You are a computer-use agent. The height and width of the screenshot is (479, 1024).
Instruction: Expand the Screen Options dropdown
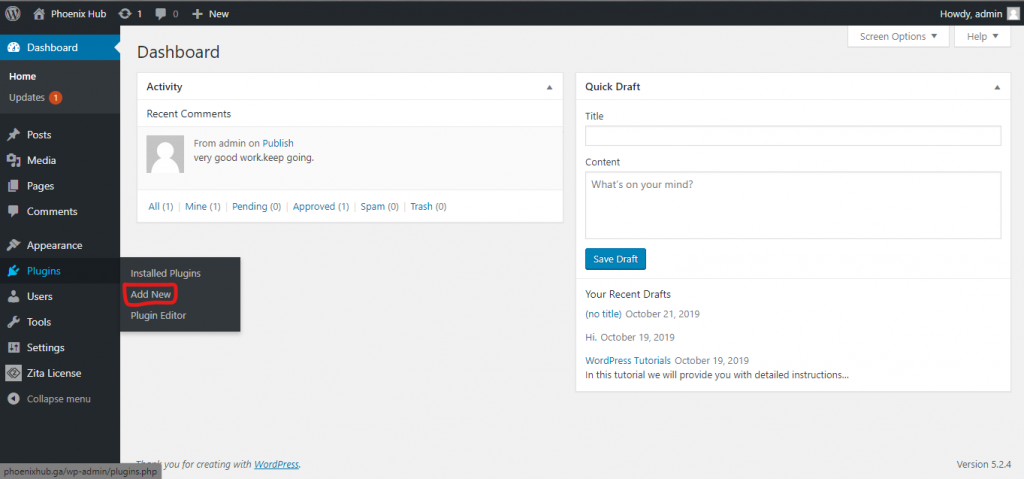click(x=898, y=37)
